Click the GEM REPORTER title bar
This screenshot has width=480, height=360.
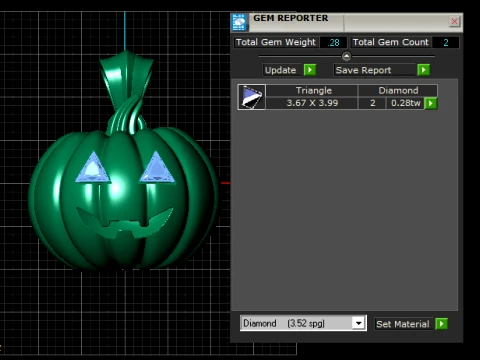[347, 22]
